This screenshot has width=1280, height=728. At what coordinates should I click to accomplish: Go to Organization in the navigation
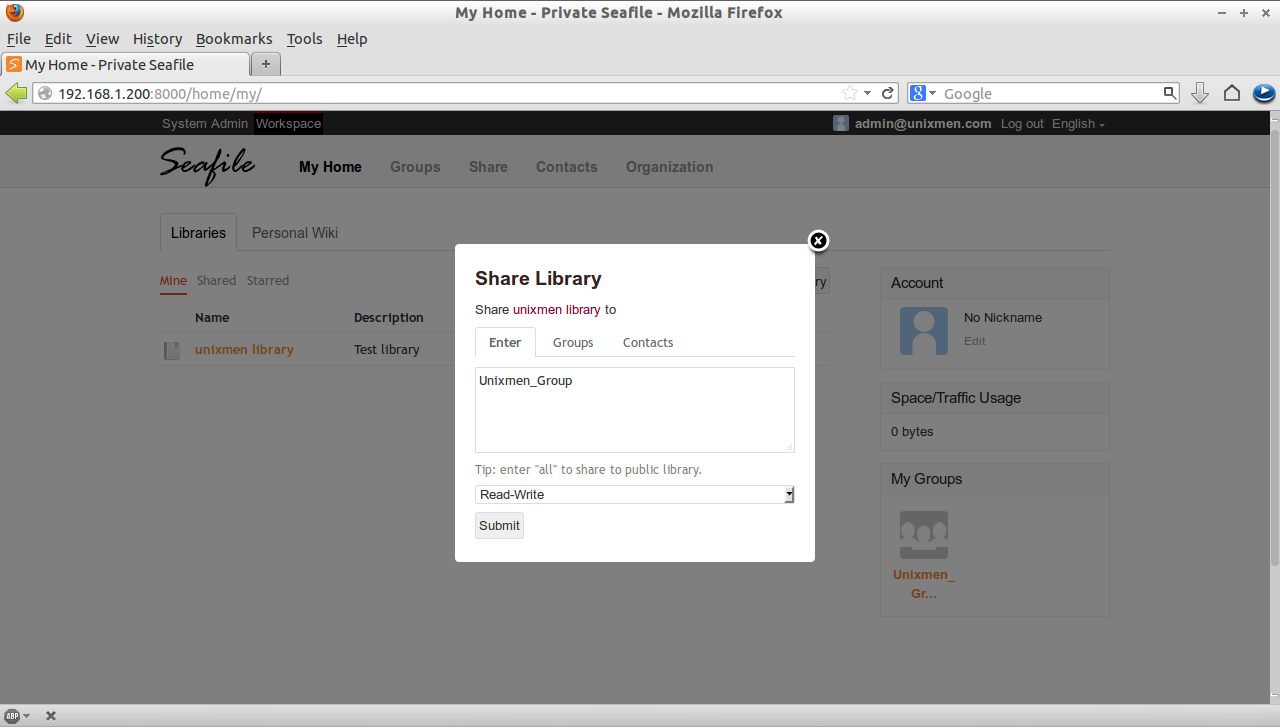tap(670, 167)
